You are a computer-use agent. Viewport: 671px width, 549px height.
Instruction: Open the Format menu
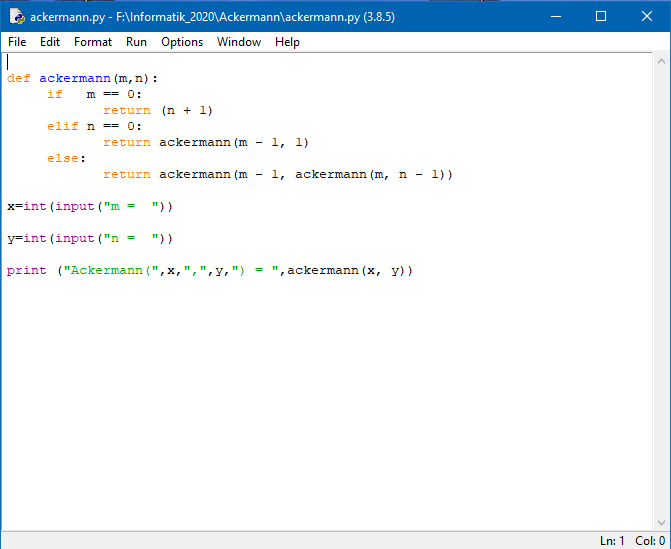coord(93,42)
